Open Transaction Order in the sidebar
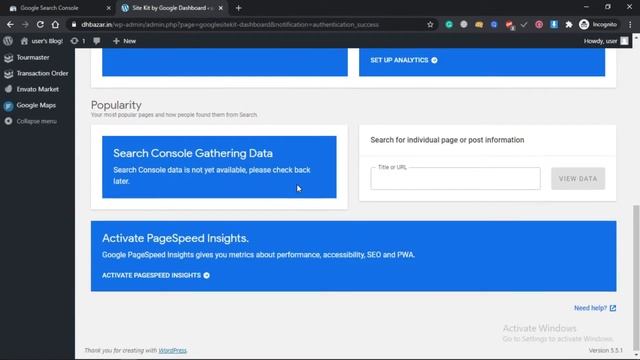The image size is (640, 360). (x=42, y=73)
